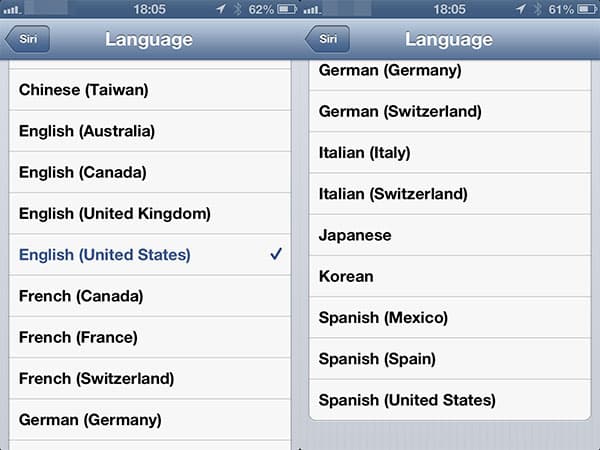
Task: Tap the 61% battery percentage
Action: click(561, 9)
